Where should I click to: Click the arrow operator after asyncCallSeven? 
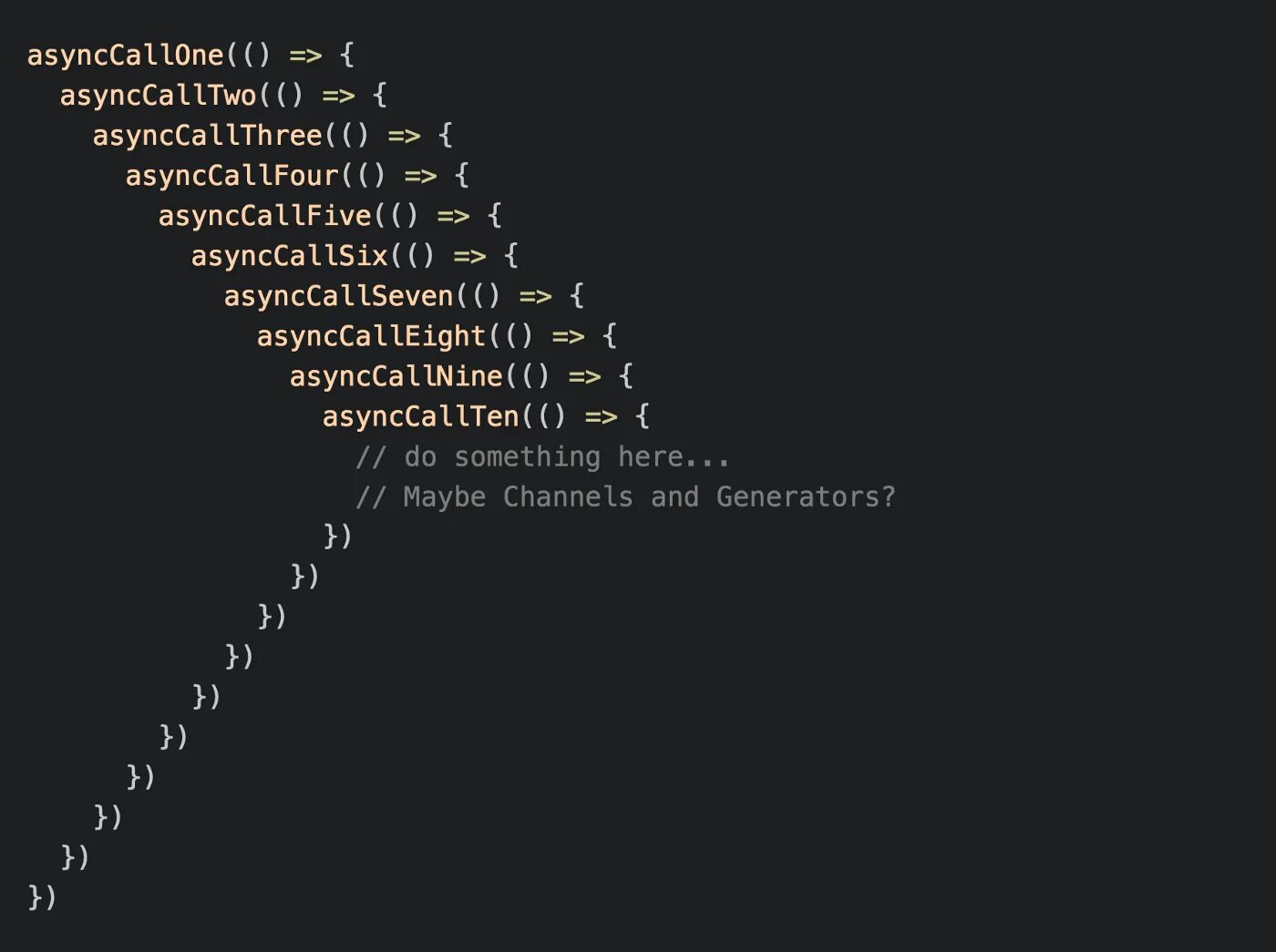point(536,297)
